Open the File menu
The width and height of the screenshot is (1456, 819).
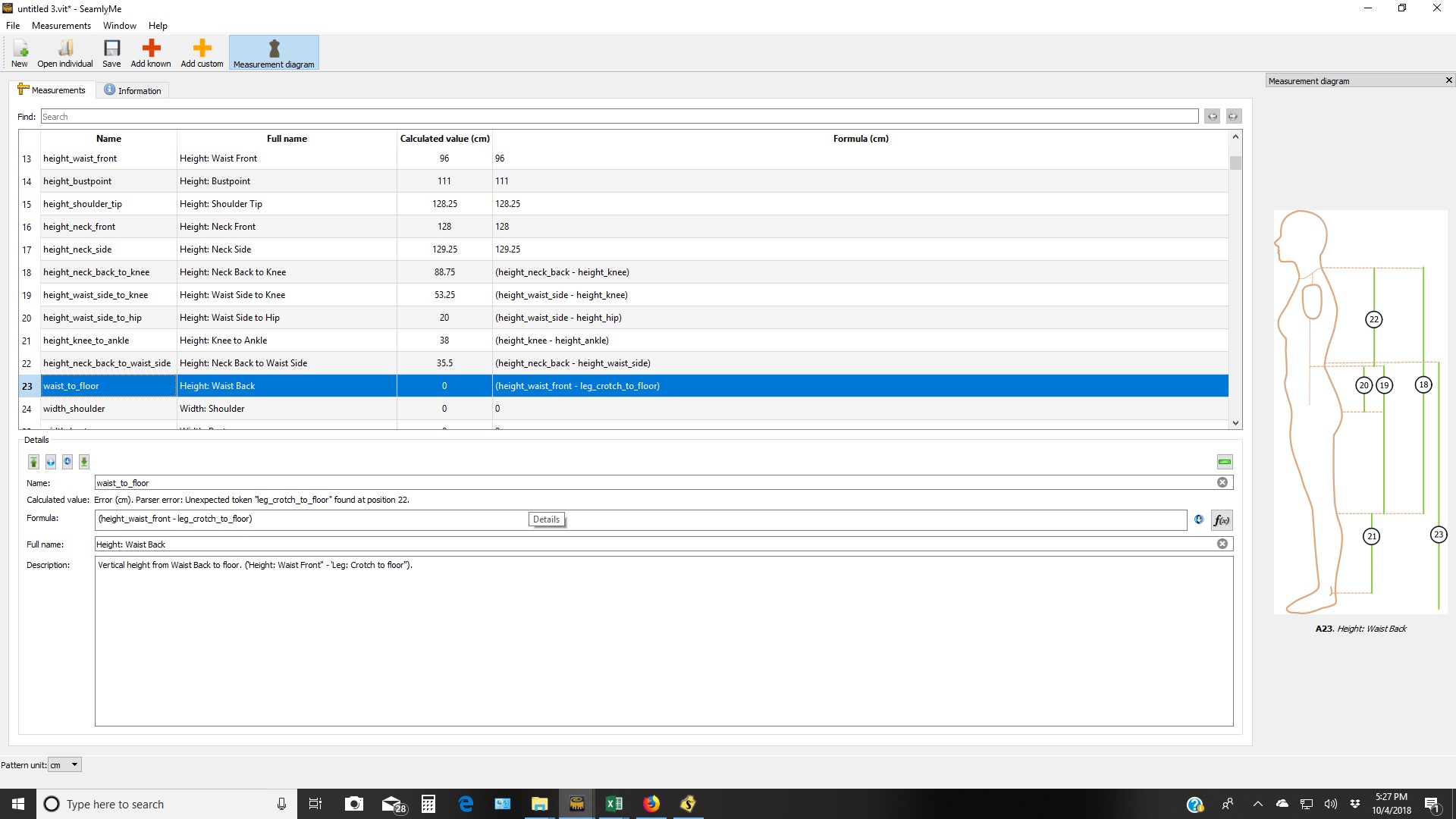point(13,25)
